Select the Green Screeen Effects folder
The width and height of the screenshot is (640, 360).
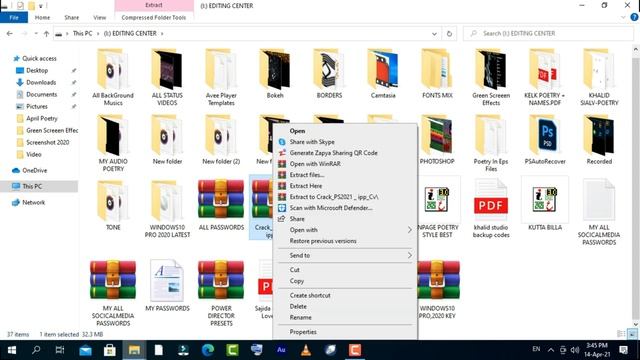point(491,77)
